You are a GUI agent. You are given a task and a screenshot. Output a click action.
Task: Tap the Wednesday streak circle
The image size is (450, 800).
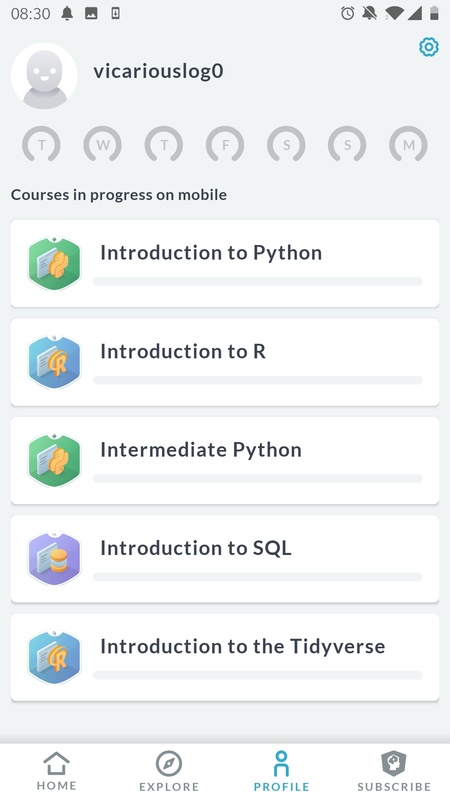[103, 145]
